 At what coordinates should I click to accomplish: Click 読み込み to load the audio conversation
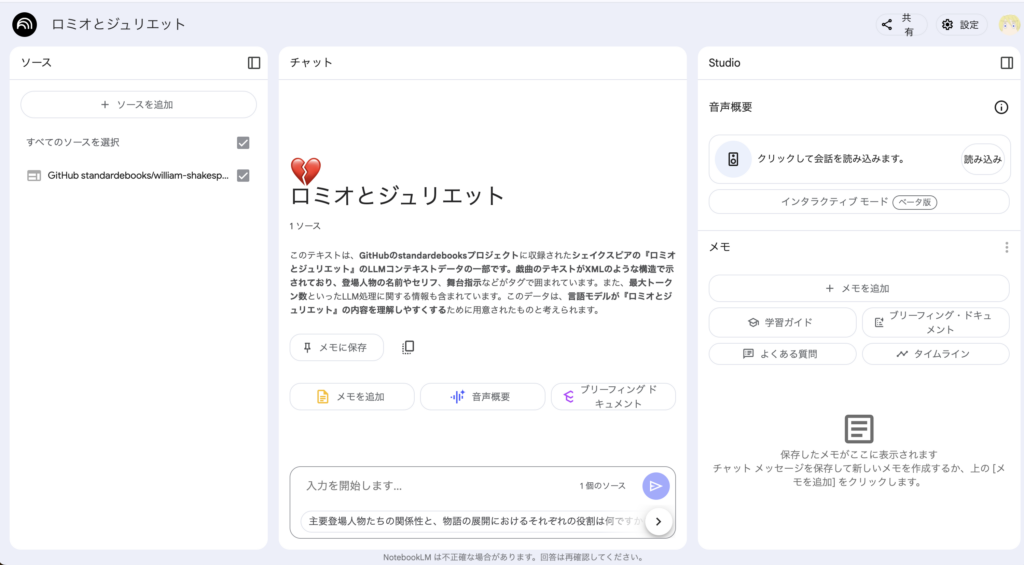[x=982, y=159]
